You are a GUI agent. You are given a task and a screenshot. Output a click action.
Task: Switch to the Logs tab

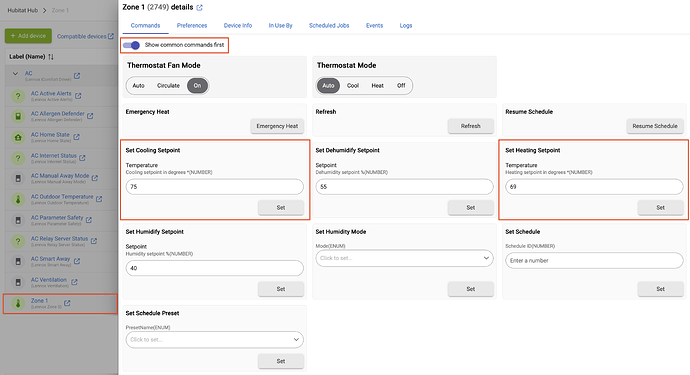(x=406, y=26)
